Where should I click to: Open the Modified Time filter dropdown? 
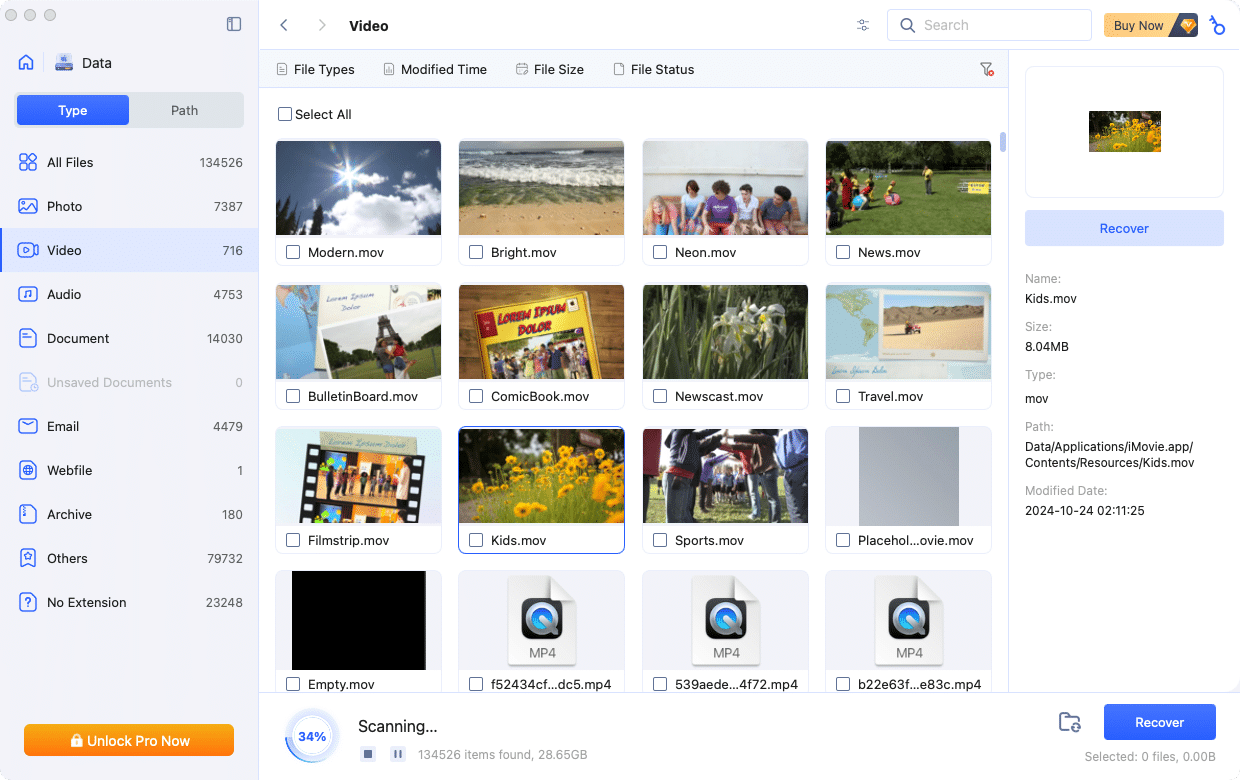(x=435, y=69)
